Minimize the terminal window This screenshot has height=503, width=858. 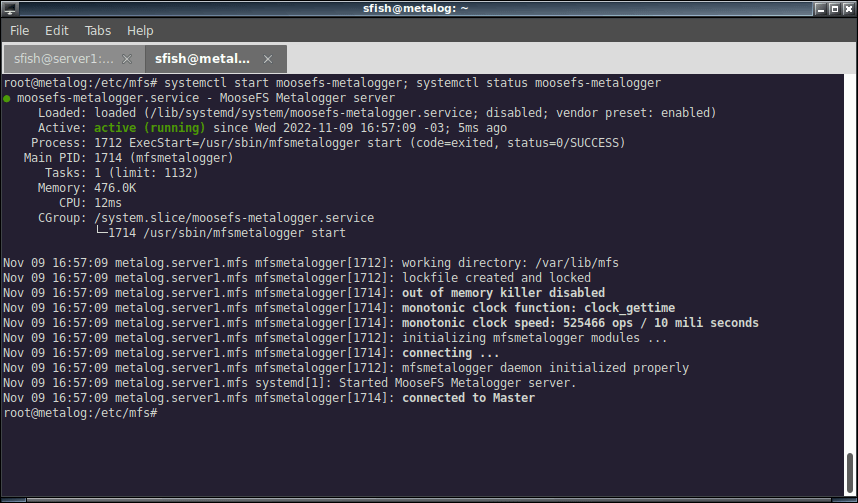[820, 8]
